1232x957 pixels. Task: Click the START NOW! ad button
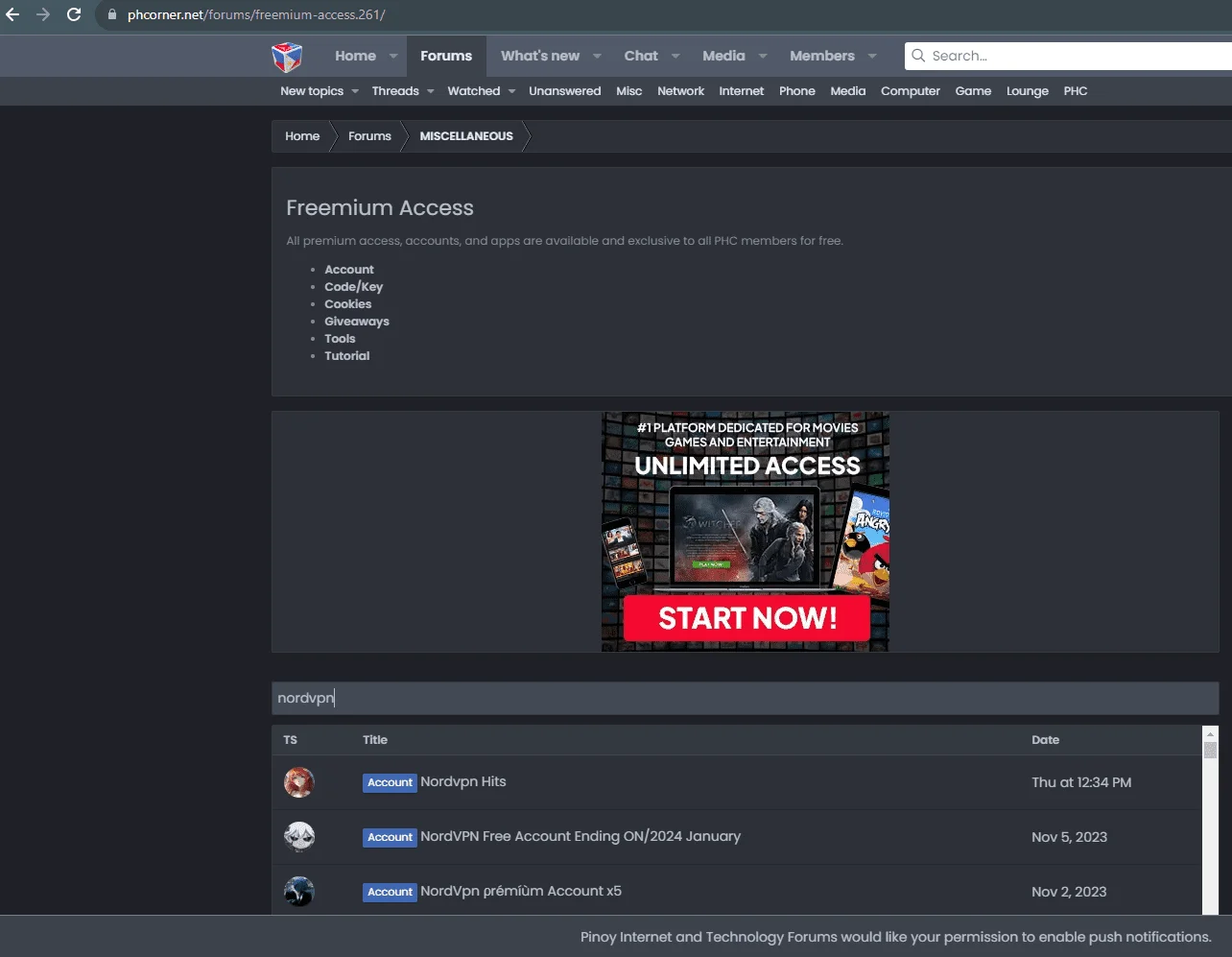[x=746, y=618]
